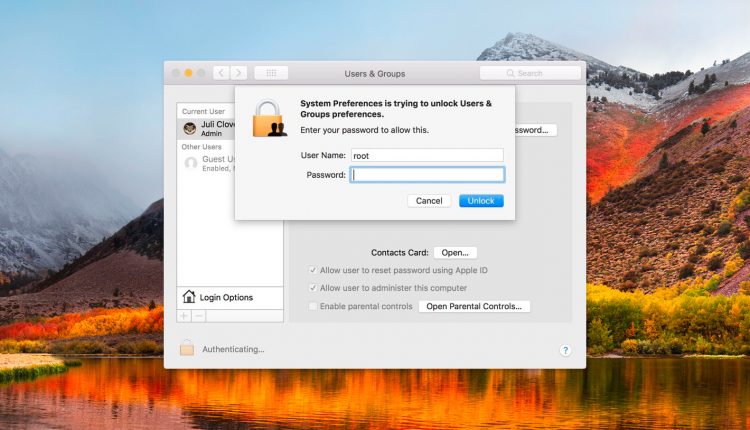Viewport: 750px width, 430px height.
Task: Toggle Allow user to reset password using Apple ID
Action: 313,270
